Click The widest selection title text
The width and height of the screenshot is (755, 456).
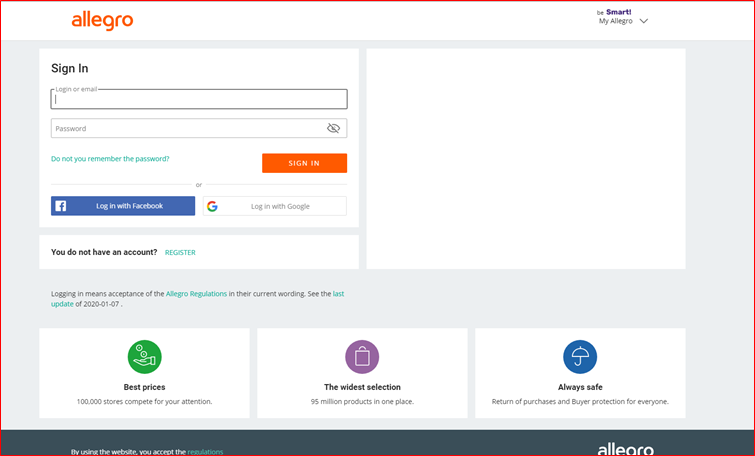coord(362,387)
